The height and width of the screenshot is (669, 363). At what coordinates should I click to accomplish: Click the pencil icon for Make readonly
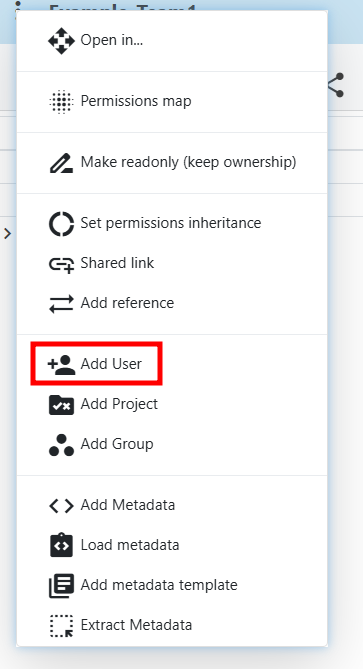point(61,163)
